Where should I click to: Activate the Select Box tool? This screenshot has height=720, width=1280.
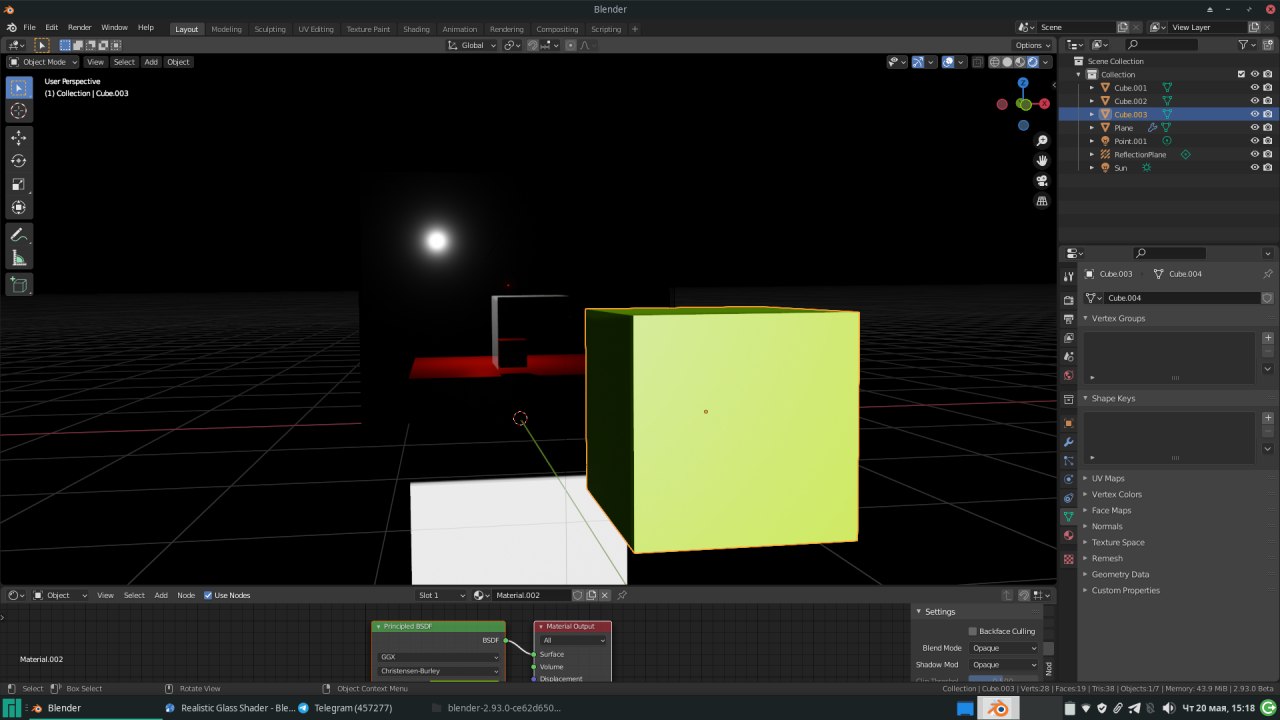click(x=19, y=88)
